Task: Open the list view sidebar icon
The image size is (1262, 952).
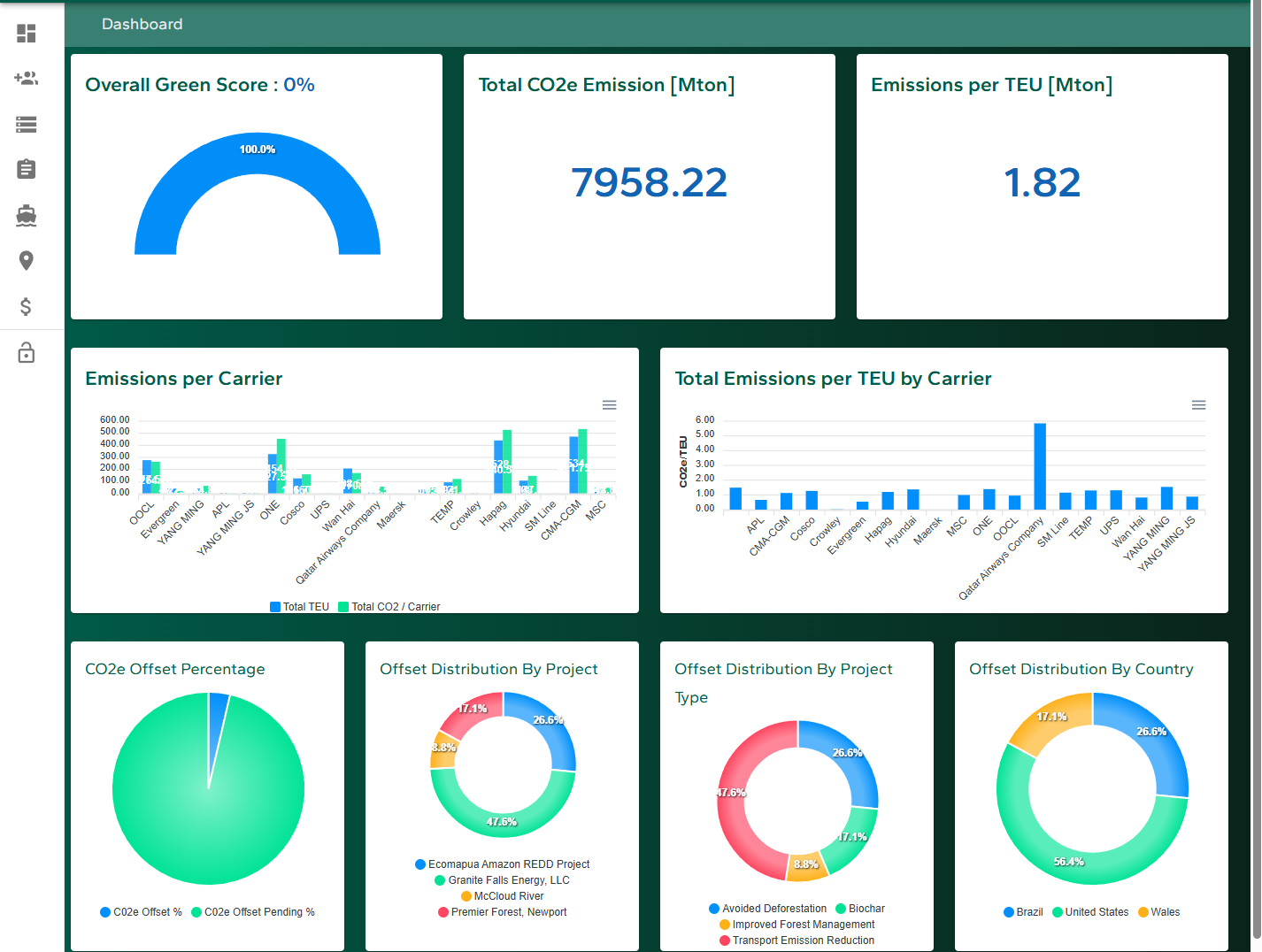Action: pyautogui.click(x=27, y=125)
